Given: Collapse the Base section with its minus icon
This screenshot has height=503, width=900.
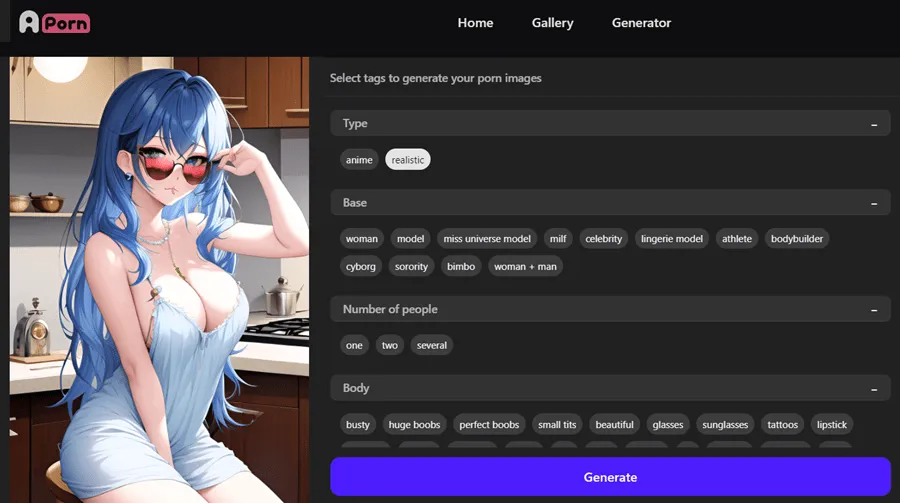Looking at the screenshot, I should [x=874, y=204].
